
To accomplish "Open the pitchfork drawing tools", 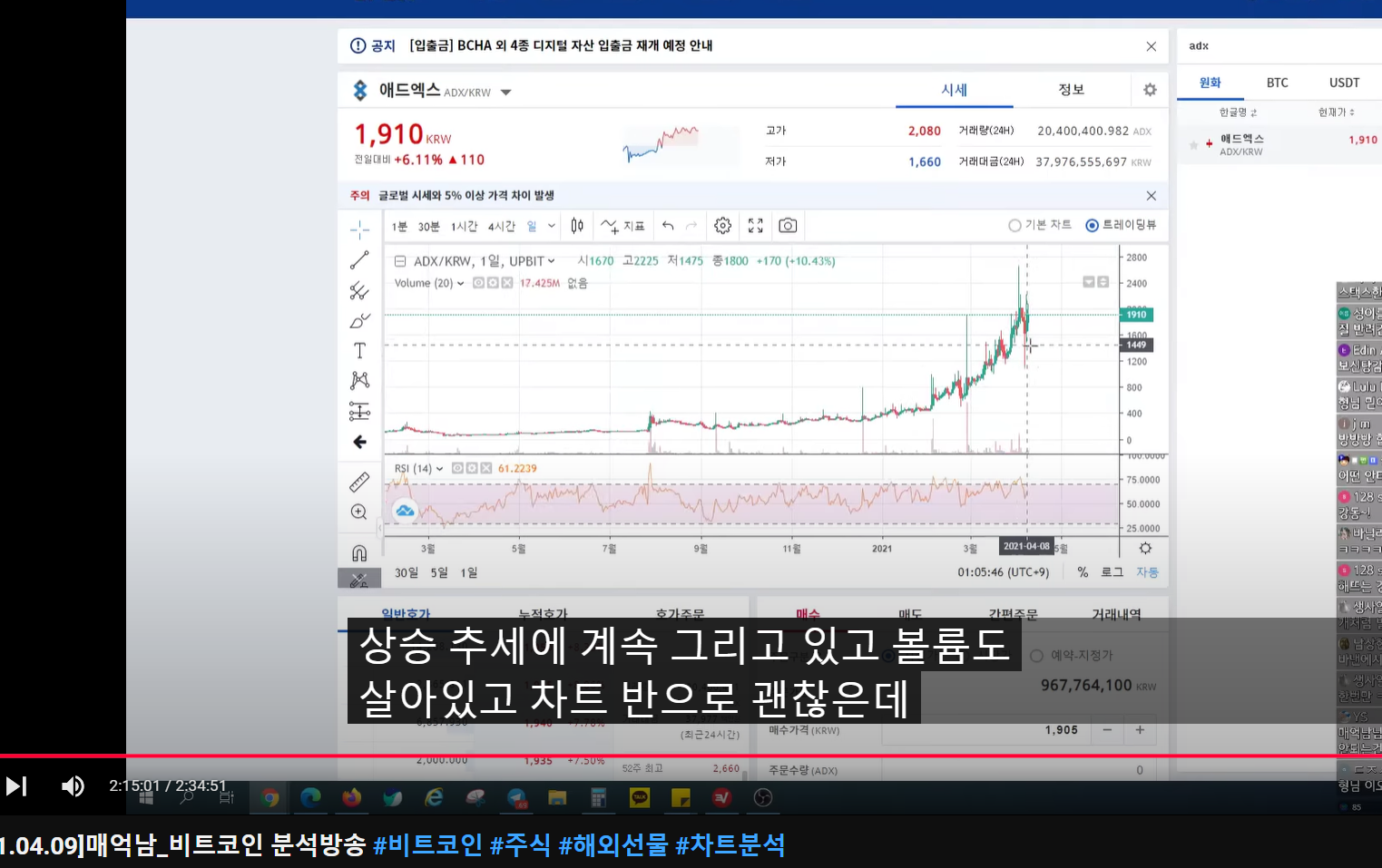I will pos(359,291).
